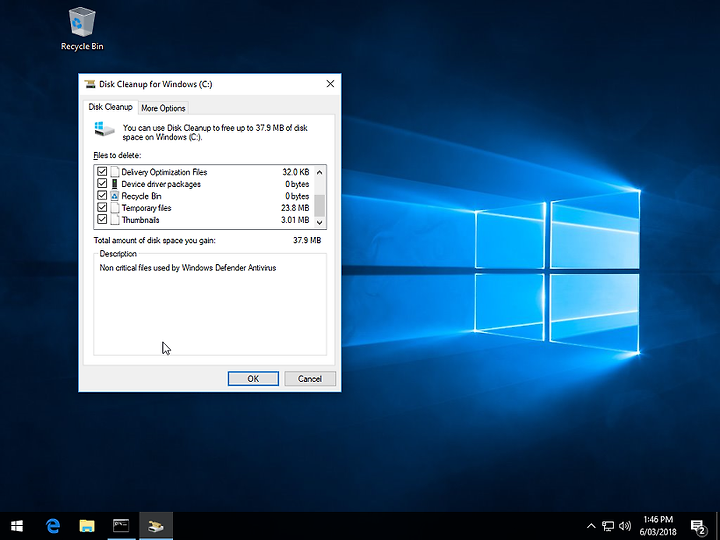This screenshot has width=720, height=540.
Task: Click the Thumbnails page icon
Action: click(115, 220)
